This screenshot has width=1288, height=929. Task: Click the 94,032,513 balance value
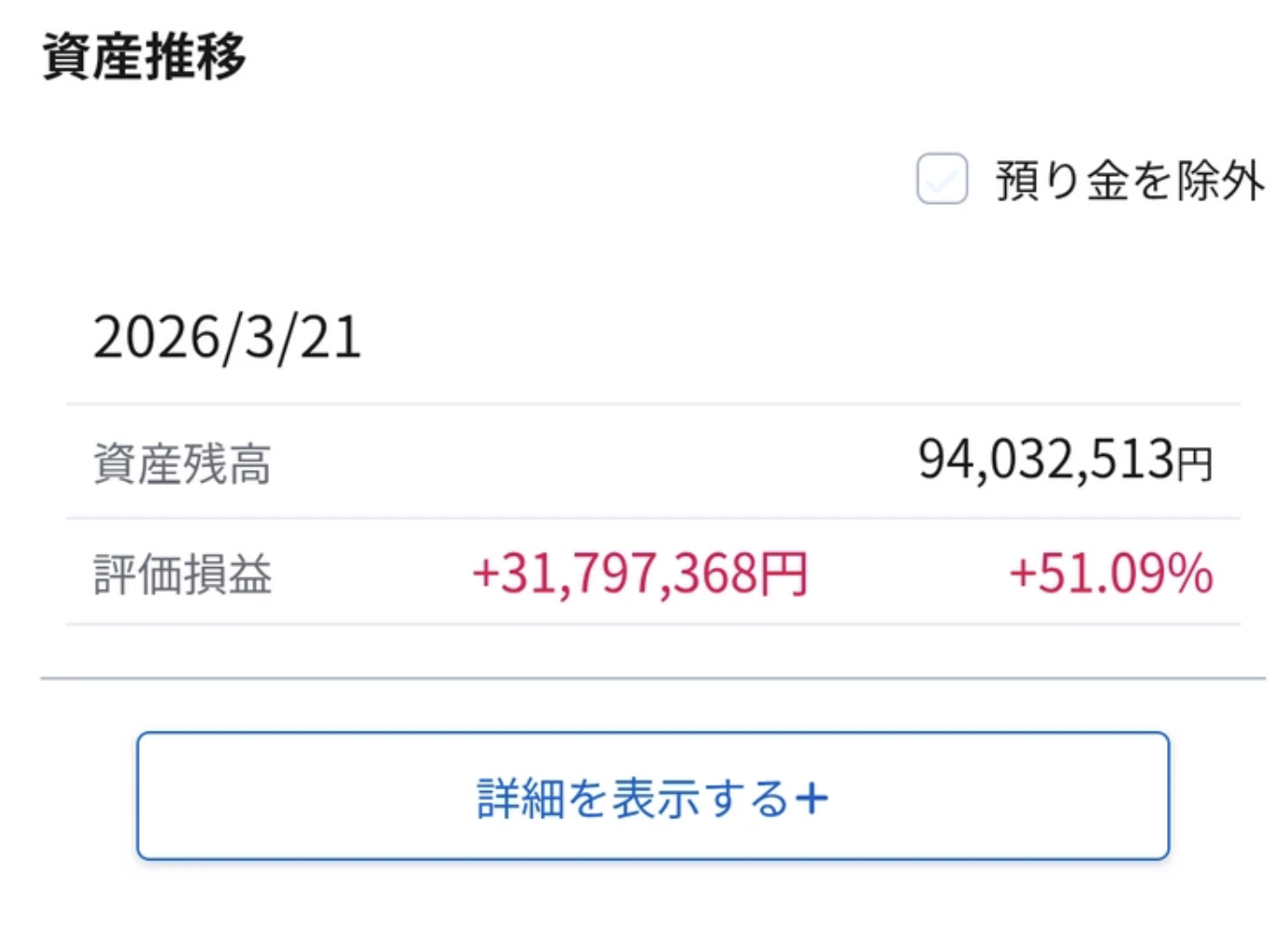(1046, 460)
